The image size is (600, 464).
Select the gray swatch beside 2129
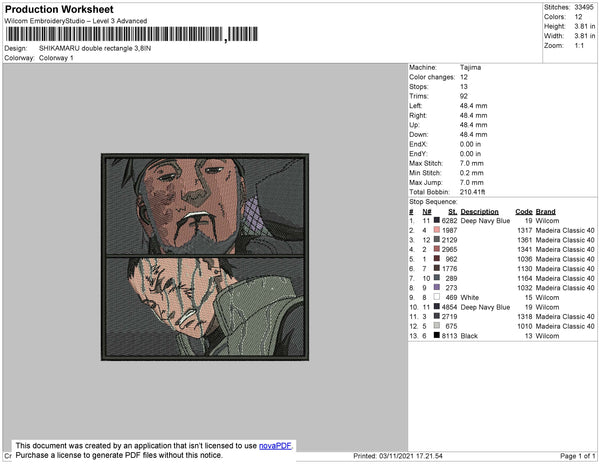pos(437,239)
